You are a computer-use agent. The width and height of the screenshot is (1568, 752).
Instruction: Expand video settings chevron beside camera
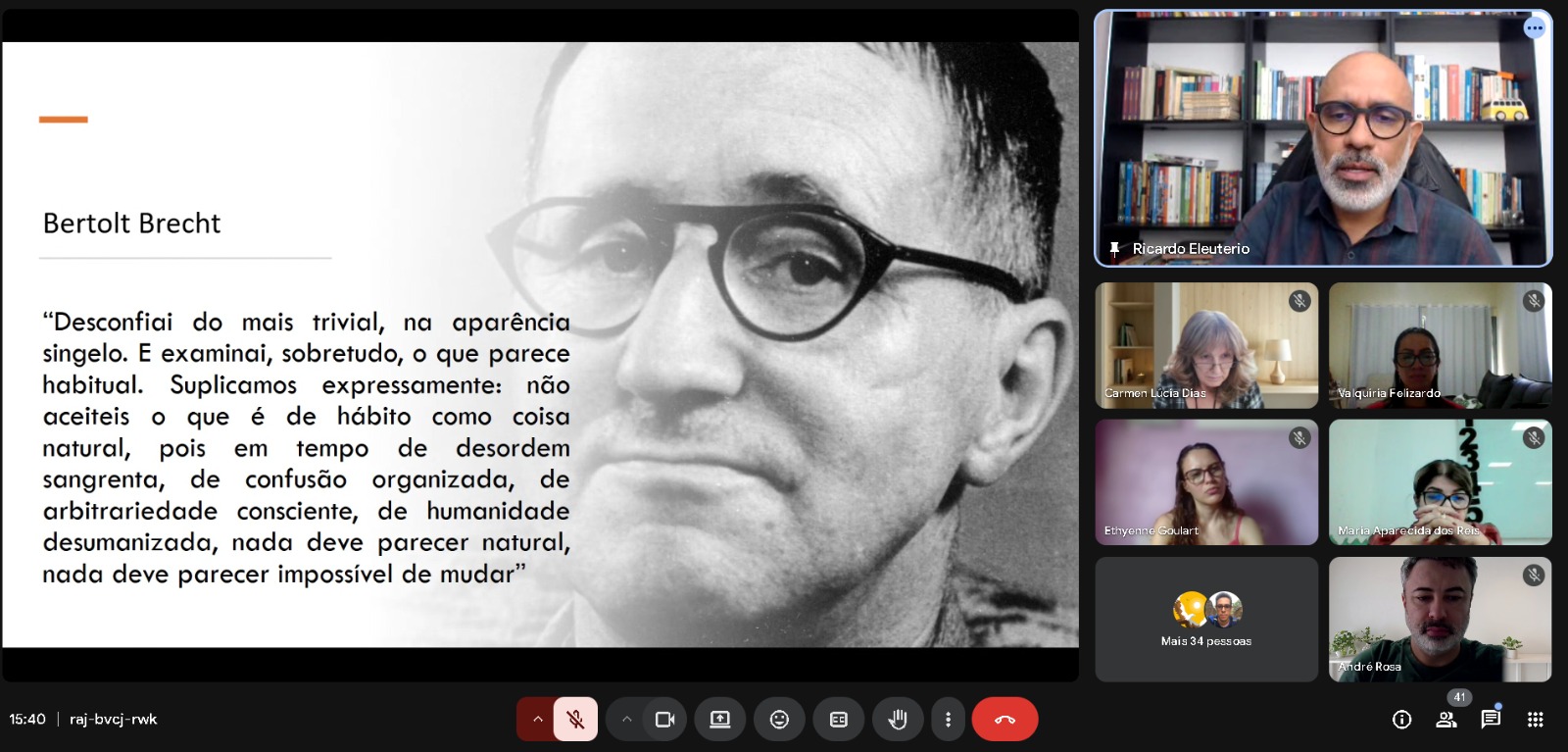626,720
